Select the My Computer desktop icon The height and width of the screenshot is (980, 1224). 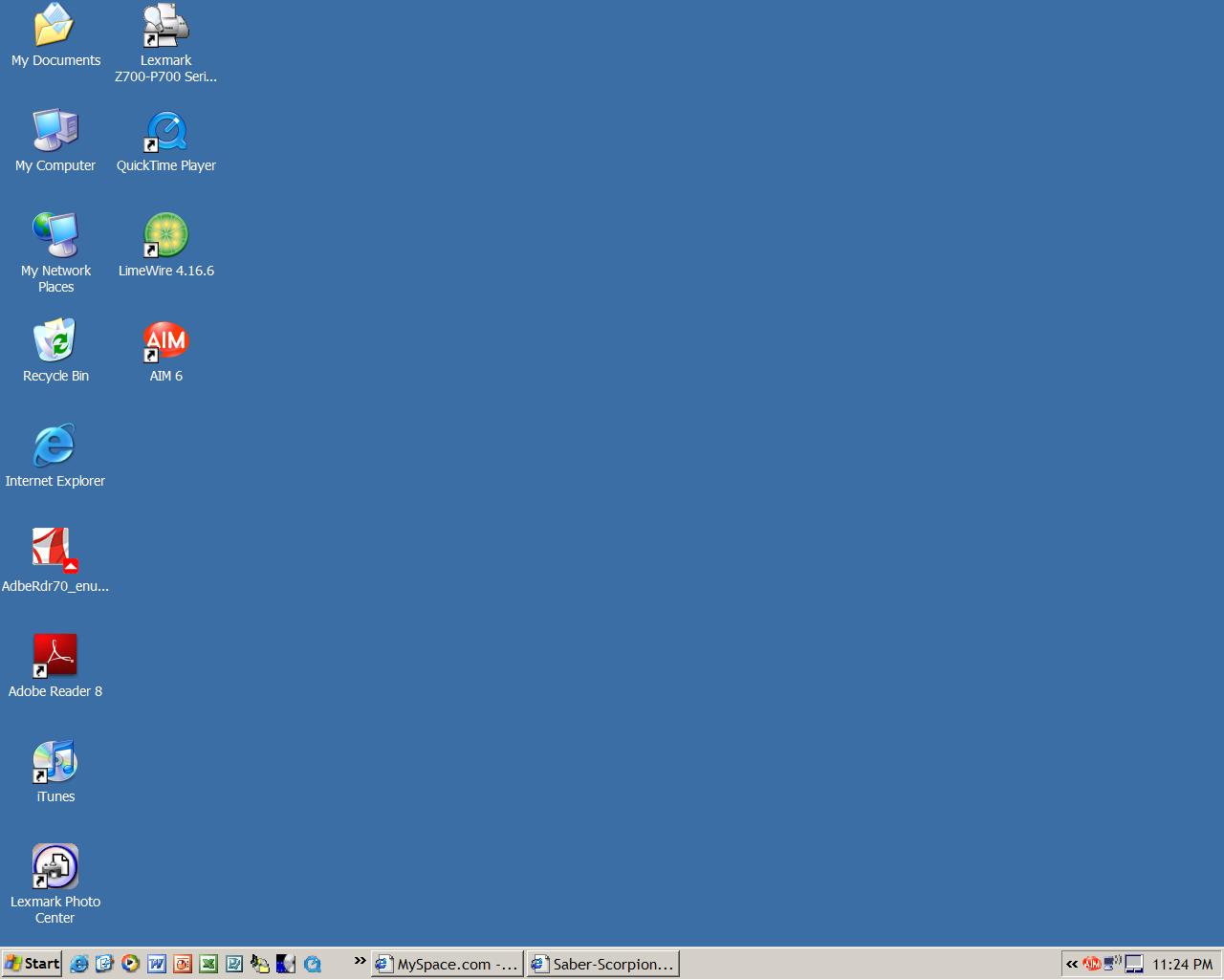tap(55, 142)
